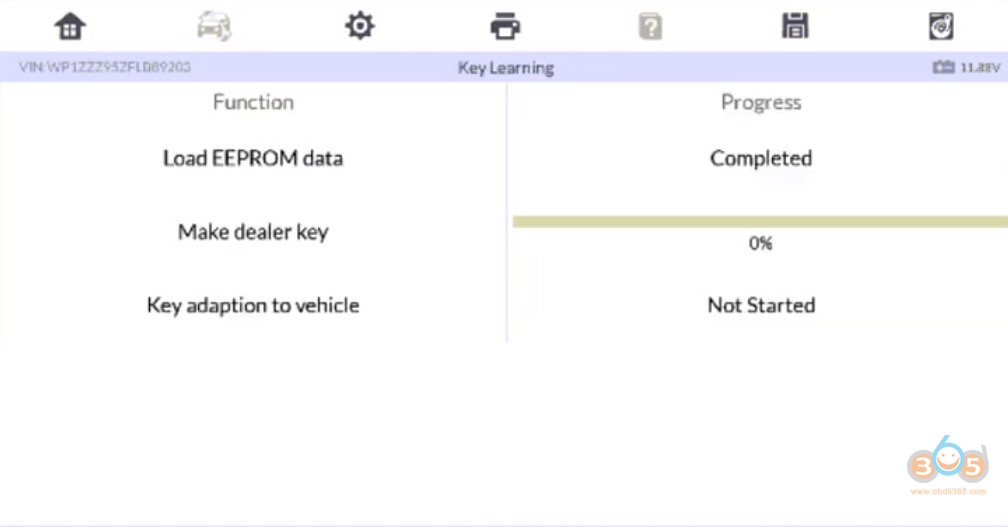Select the Load EEPROM data function

[x=253, y=158]
